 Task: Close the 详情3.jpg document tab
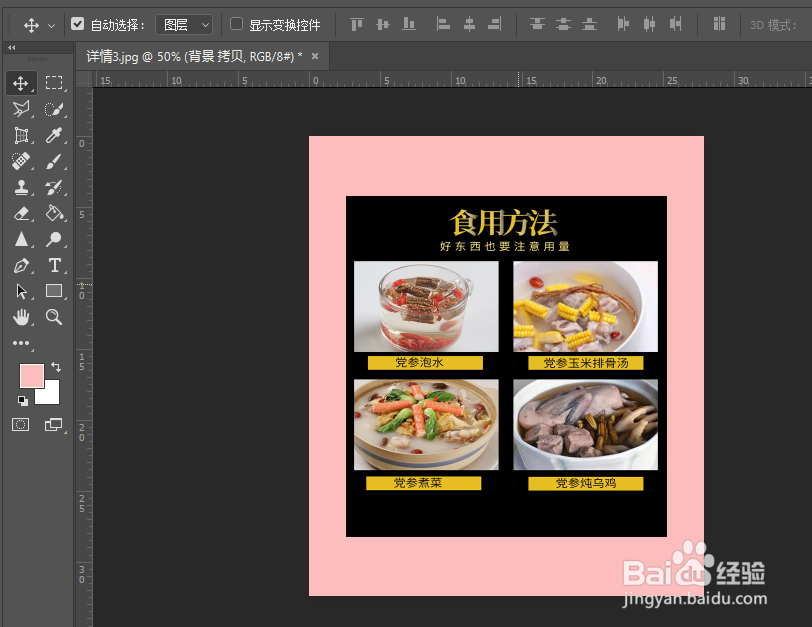click(x=315, y=56)
